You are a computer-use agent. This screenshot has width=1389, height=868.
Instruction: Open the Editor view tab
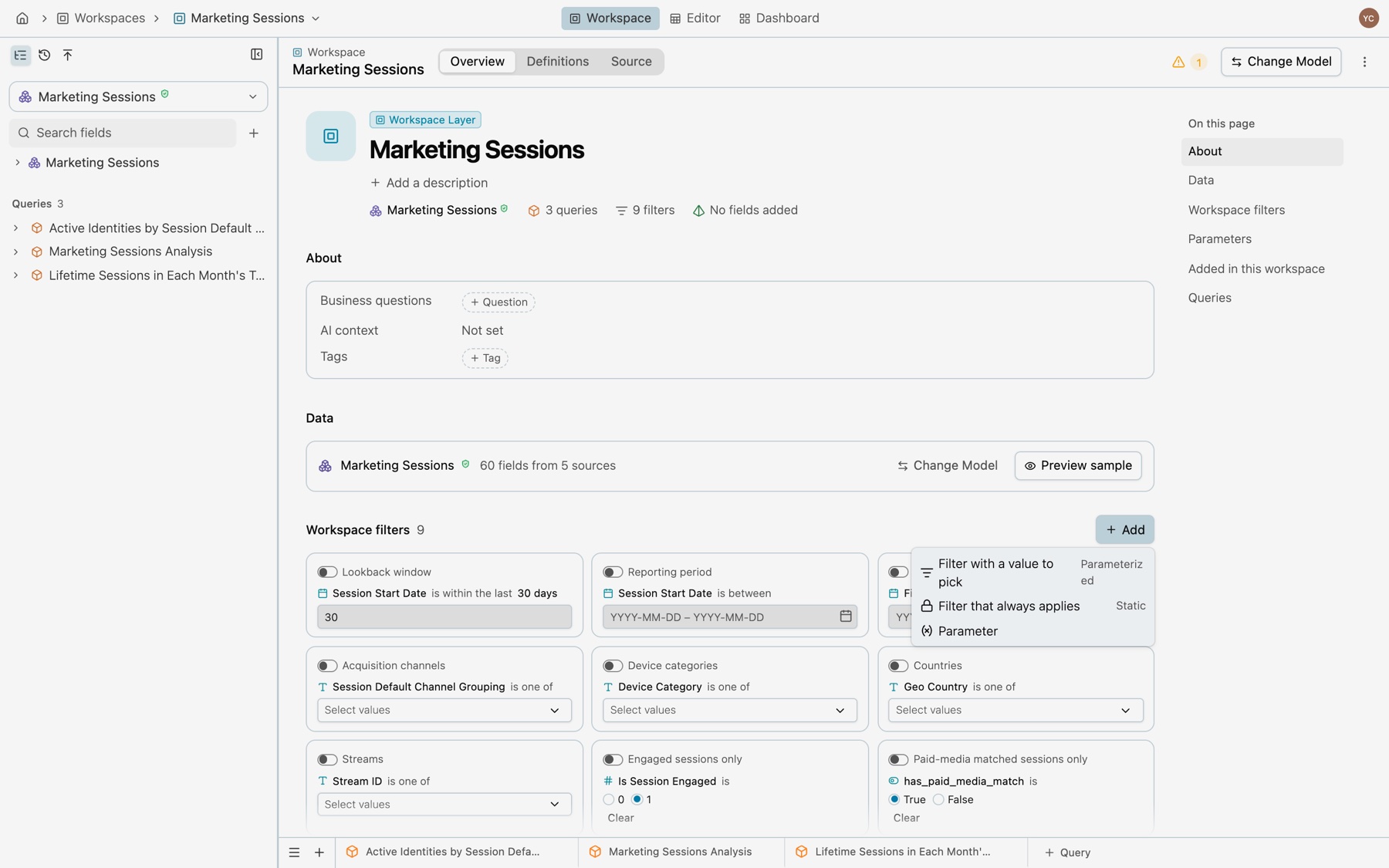[694, 18]
